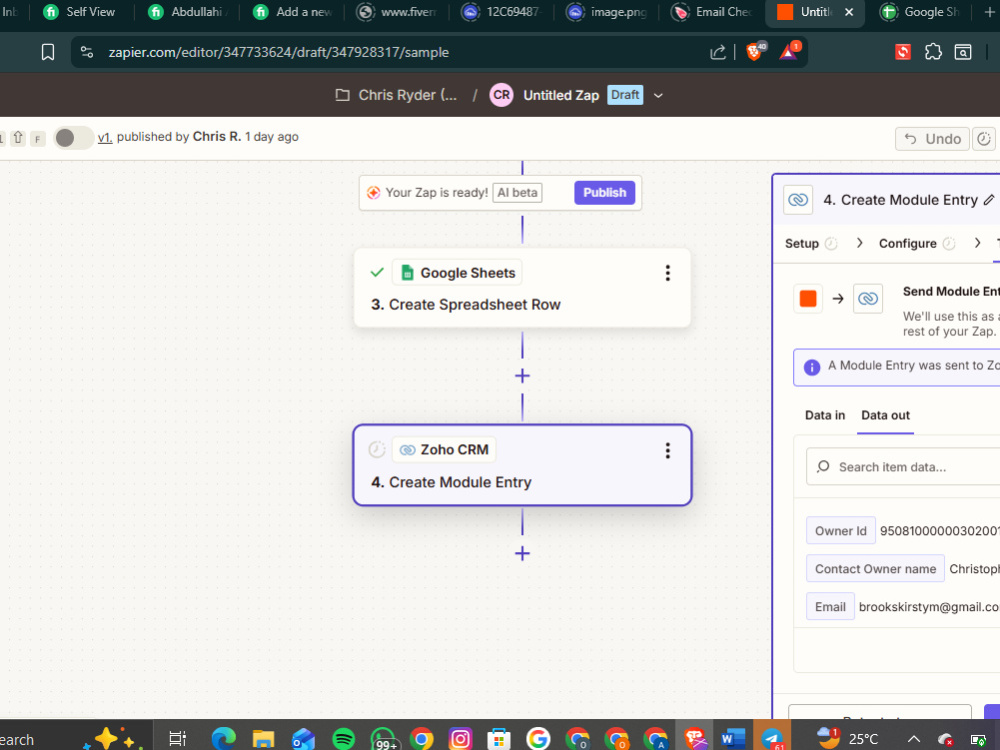This screenshot has width=1000, height=750.
Task: Click the Undo button
Action: coord(932,138)
